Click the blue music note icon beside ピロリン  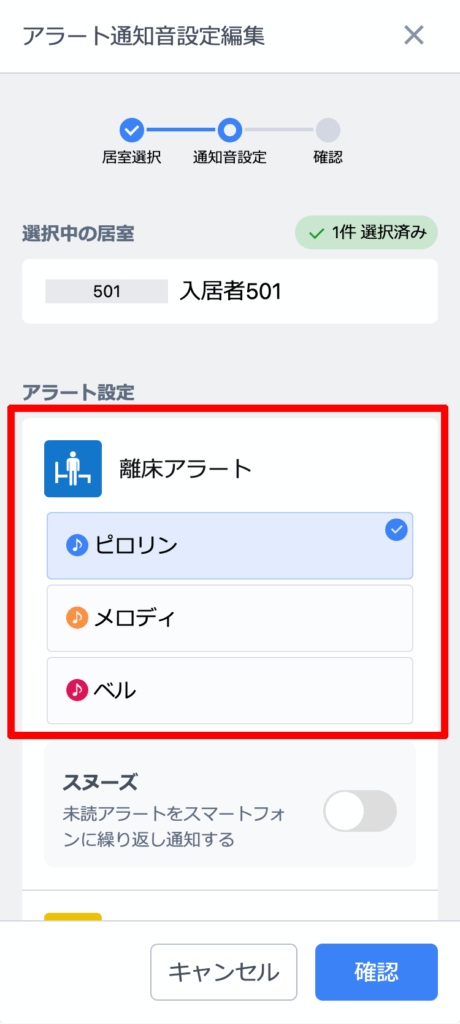click(x=77, y=545)
